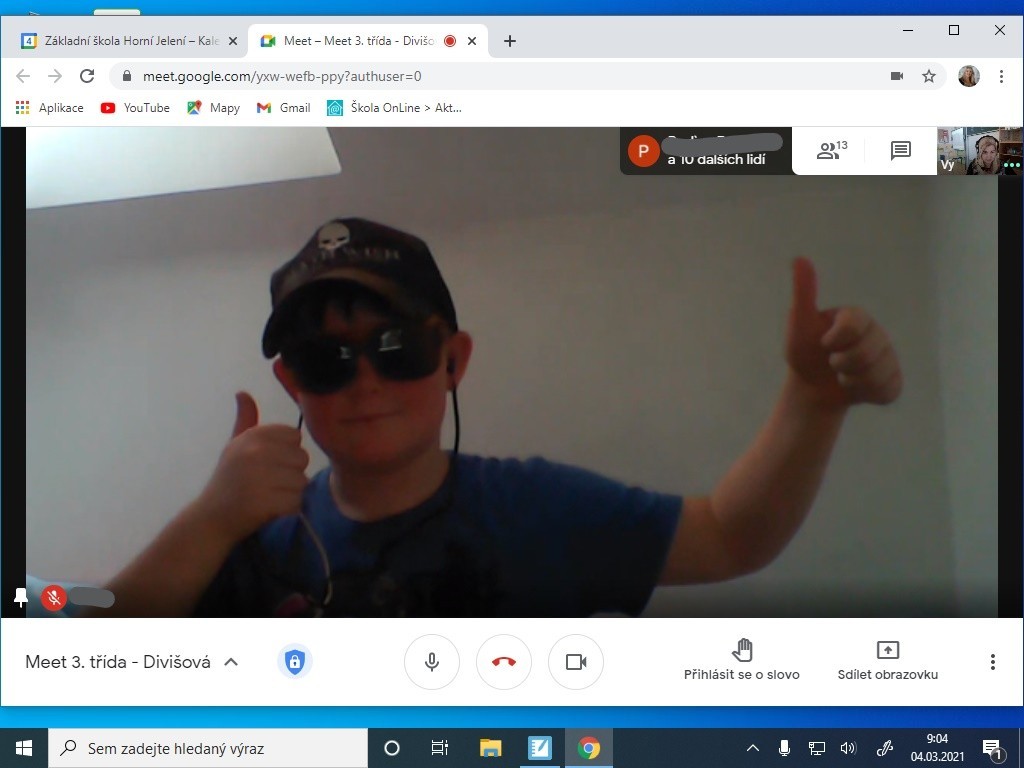The height and width of the screenshot is (768, 1024).
Task: Open the Gmail bookmark
Action: [284, 108]
